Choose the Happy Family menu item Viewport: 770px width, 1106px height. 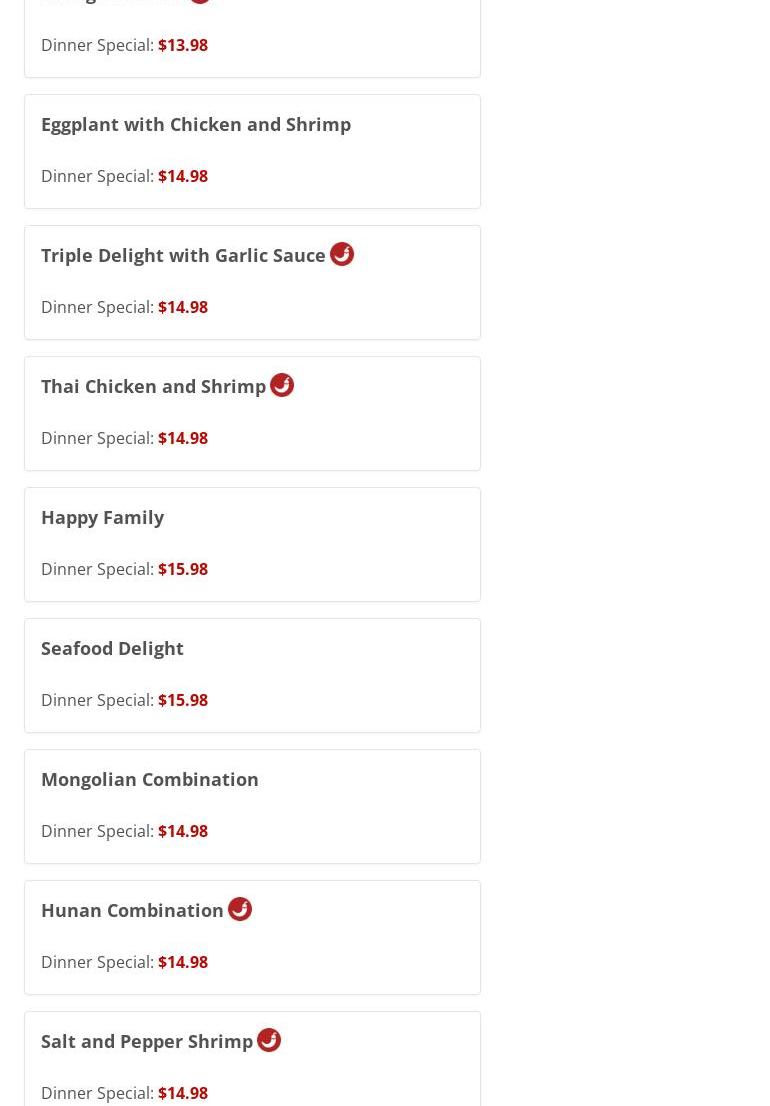(102, 517)
